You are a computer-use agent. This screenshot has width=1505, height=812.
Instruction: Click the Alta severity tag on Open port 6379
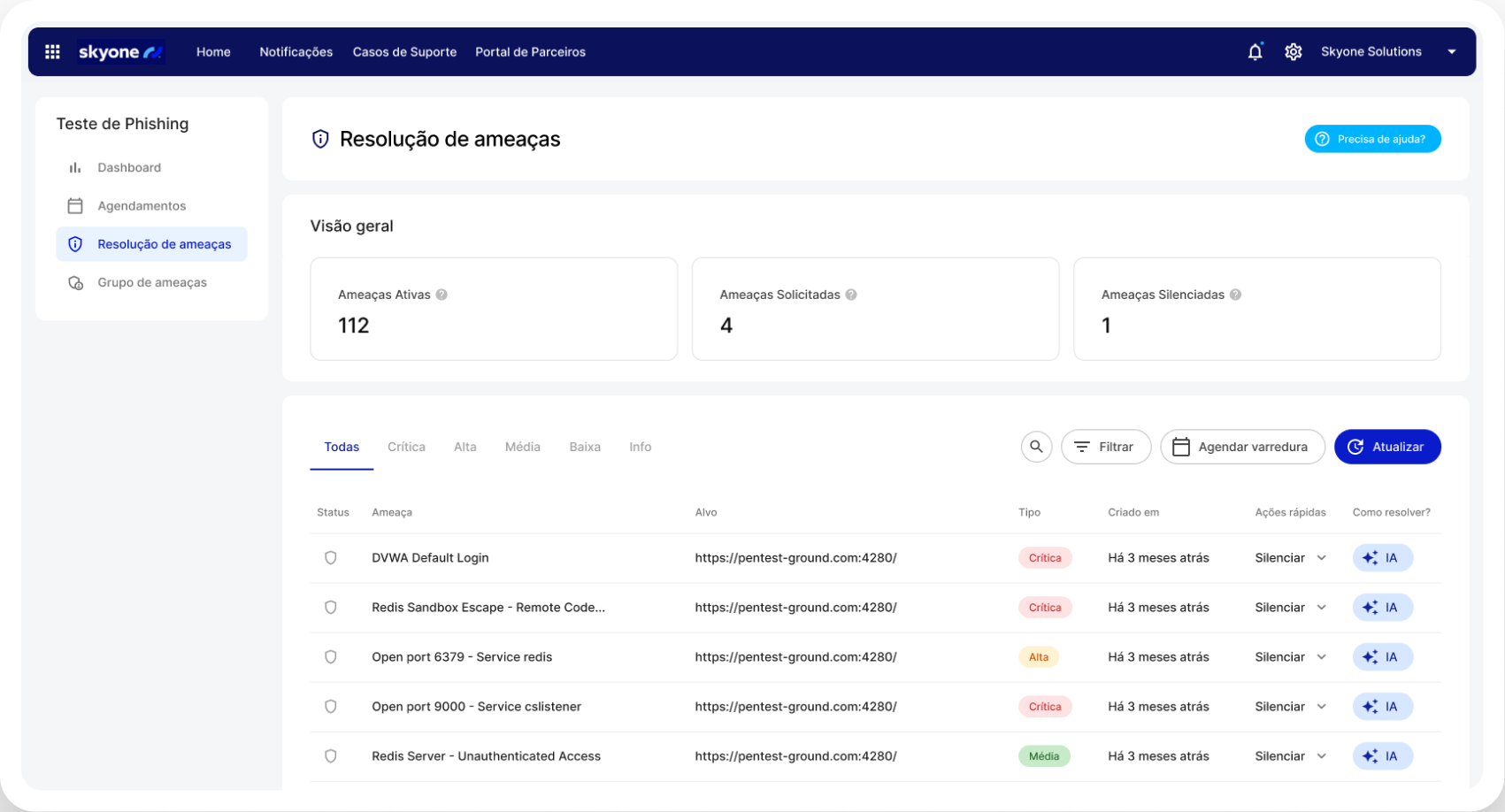coord(1038,657)
